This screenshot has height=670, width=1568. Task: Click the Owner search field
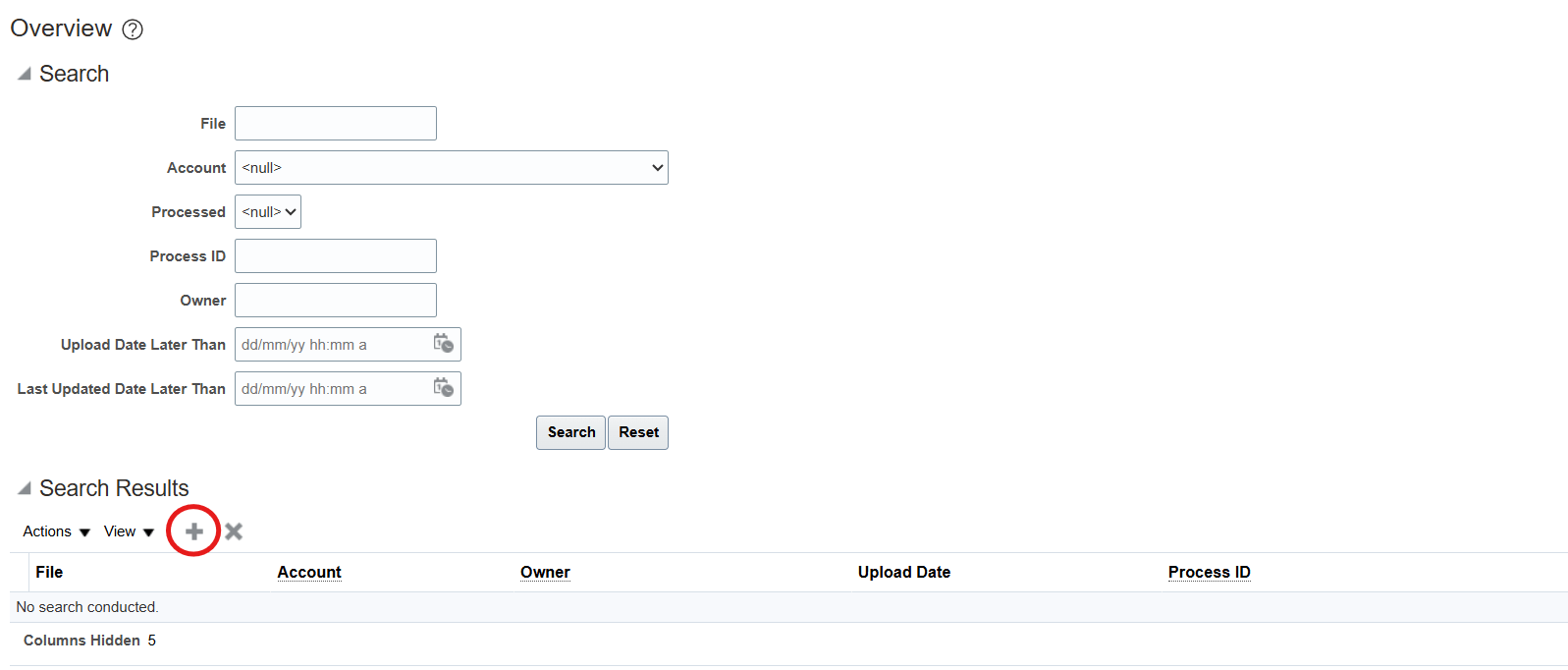[335, 301]
